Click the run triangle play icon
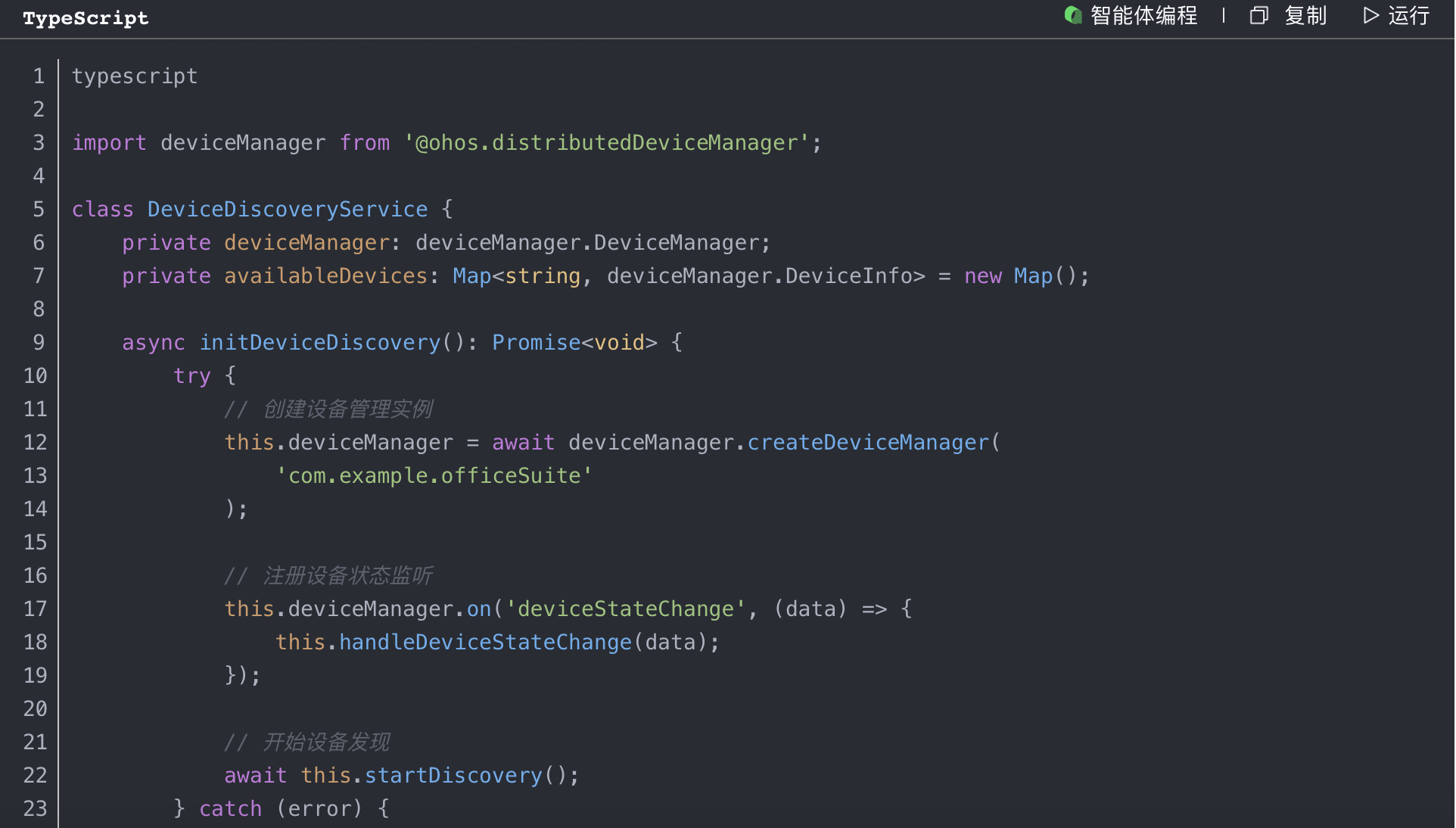1456x828 pixels. (1370, 15)
